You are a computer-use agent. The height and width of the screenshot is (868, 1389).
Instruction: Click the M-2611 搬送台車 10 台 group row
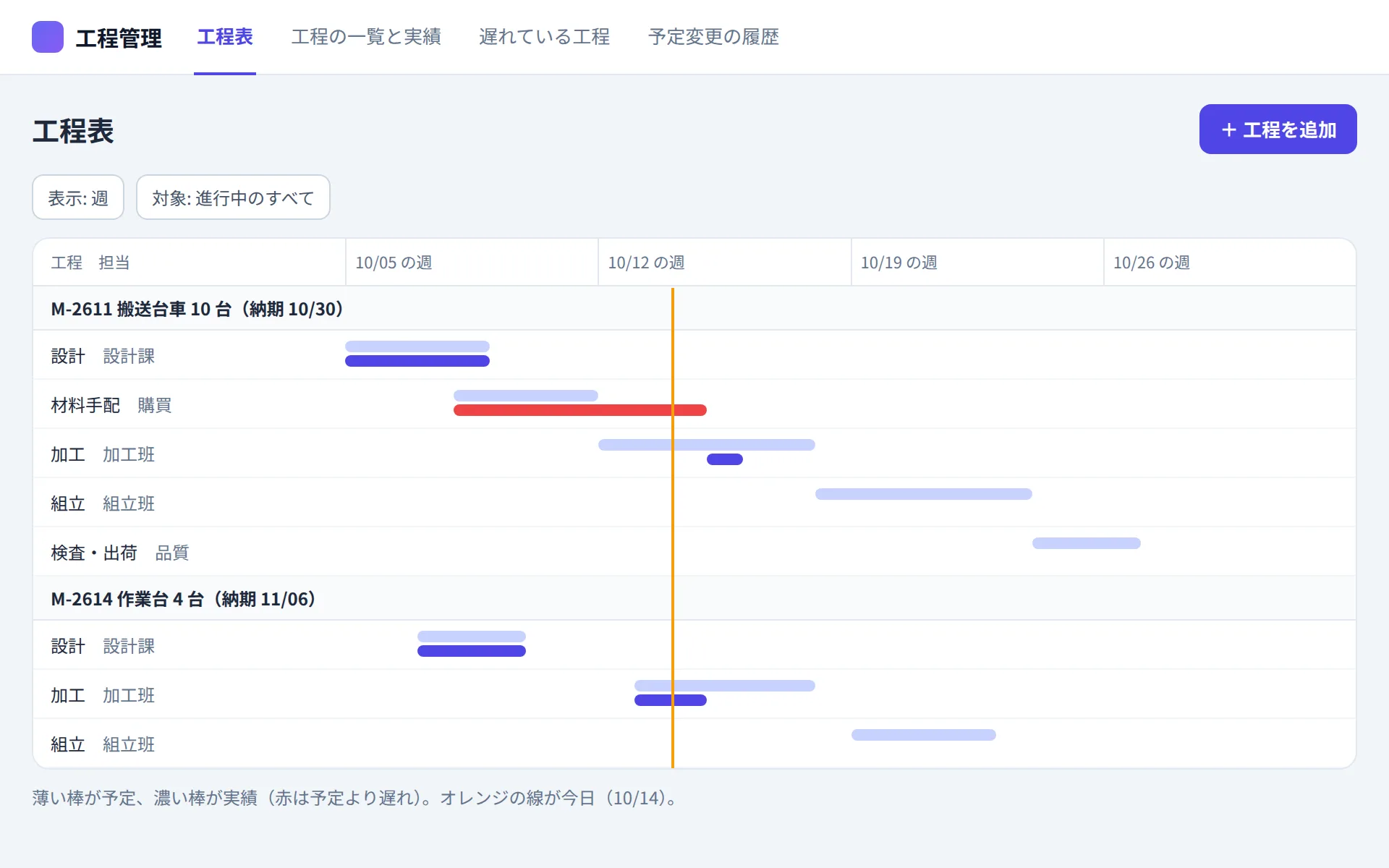pos(694,309)
